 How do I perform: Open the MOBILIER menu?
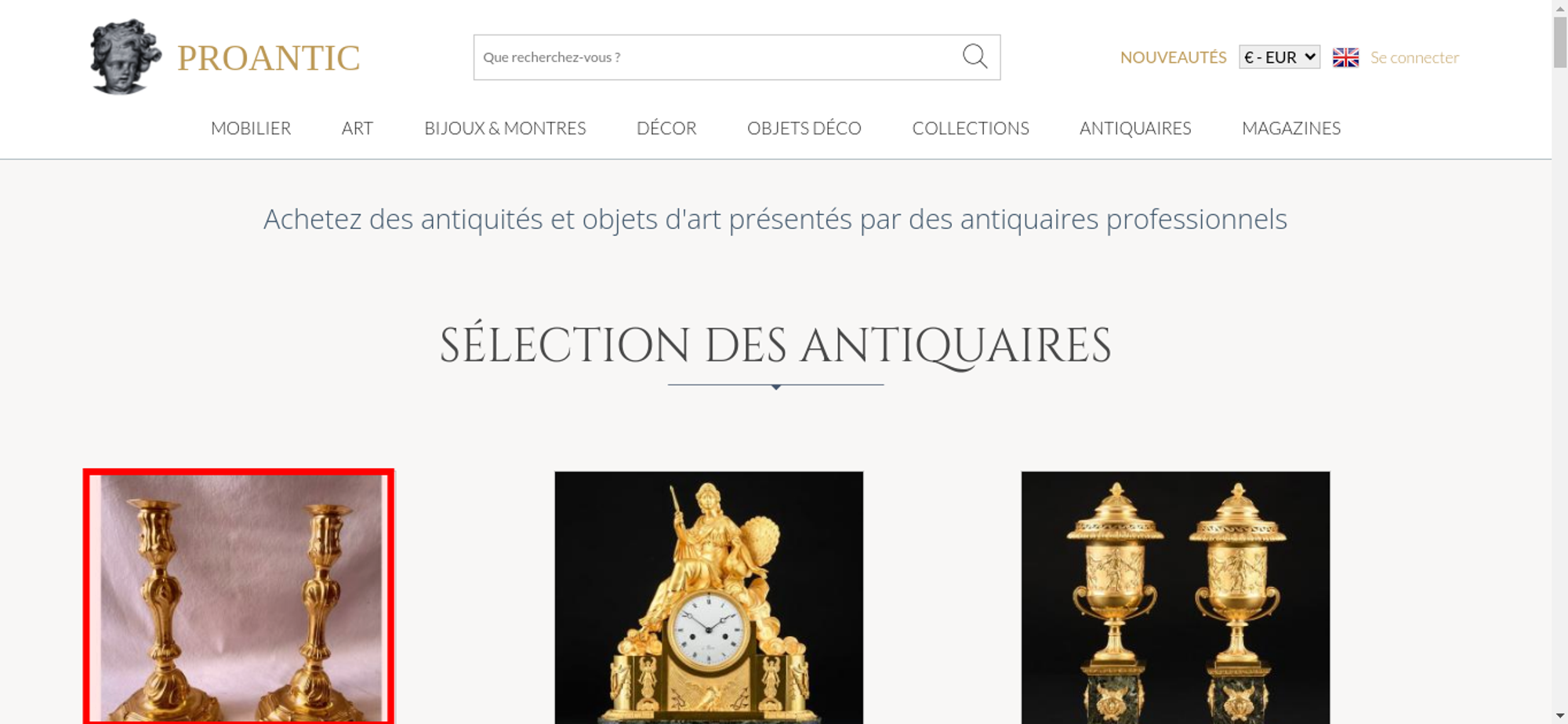[251, 128]
